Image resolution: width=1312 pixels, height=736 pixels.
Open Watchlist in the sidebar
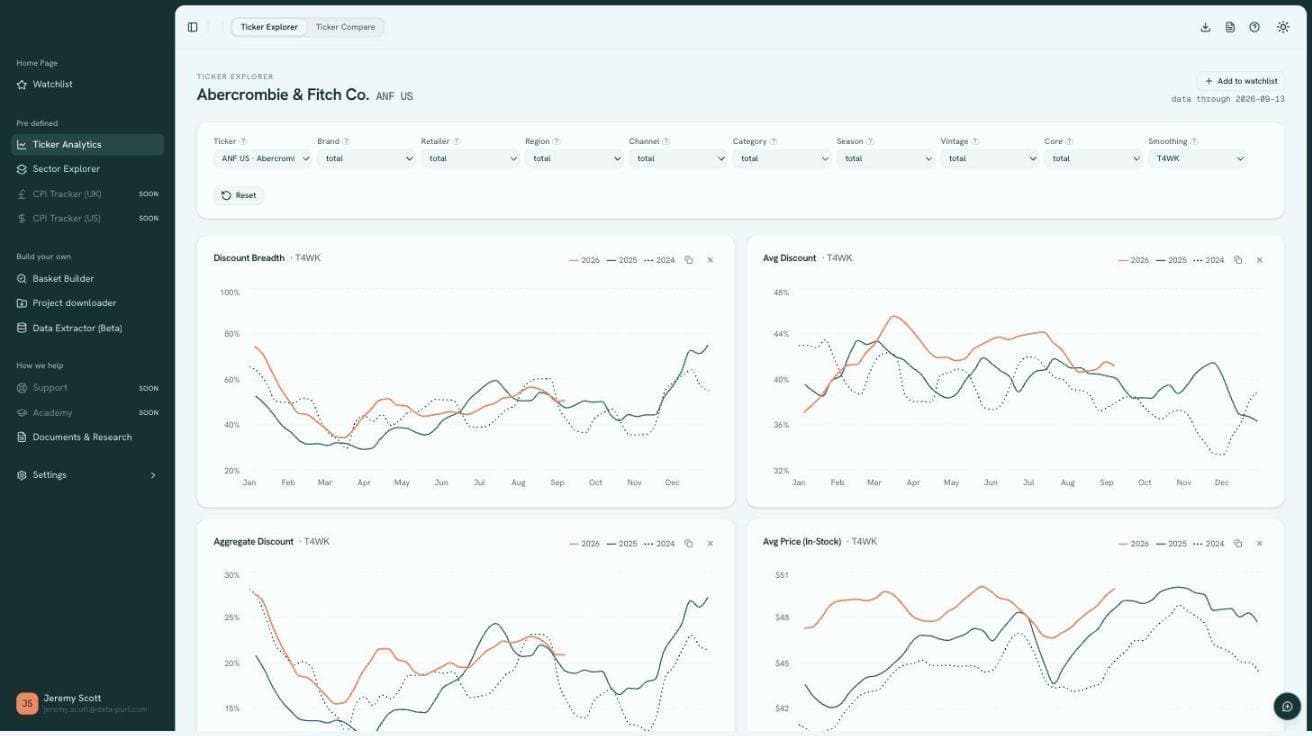click(x=87, y=84)
